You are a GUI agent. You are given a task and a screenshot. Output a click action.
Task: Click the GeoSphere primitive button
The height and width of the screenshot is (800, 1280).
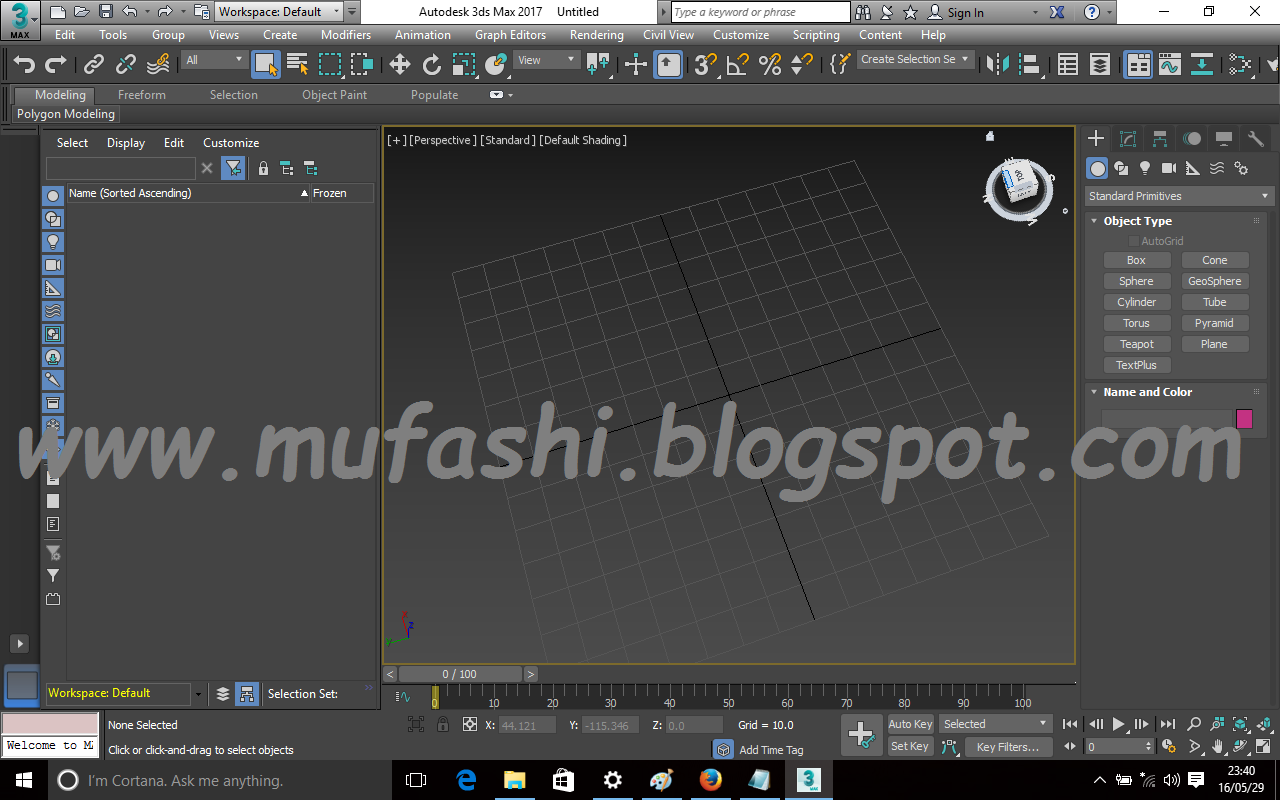1215,281
